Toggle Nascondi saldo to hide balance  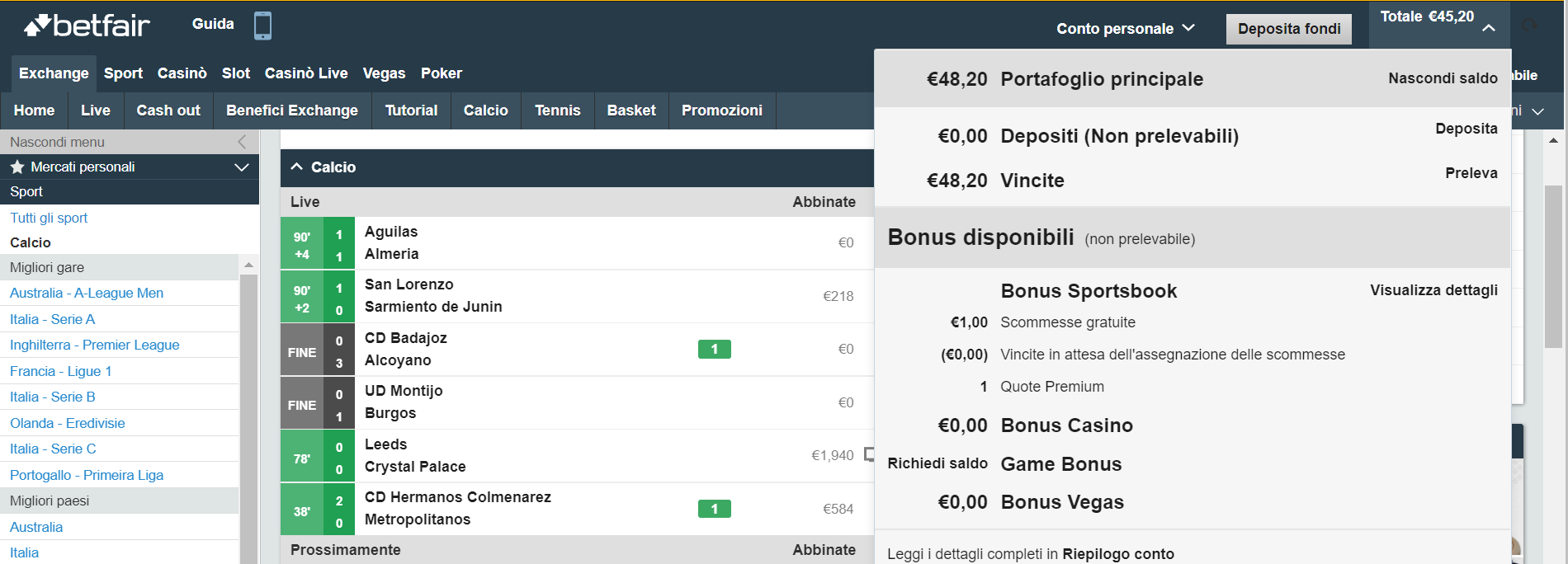[1443, 78]
